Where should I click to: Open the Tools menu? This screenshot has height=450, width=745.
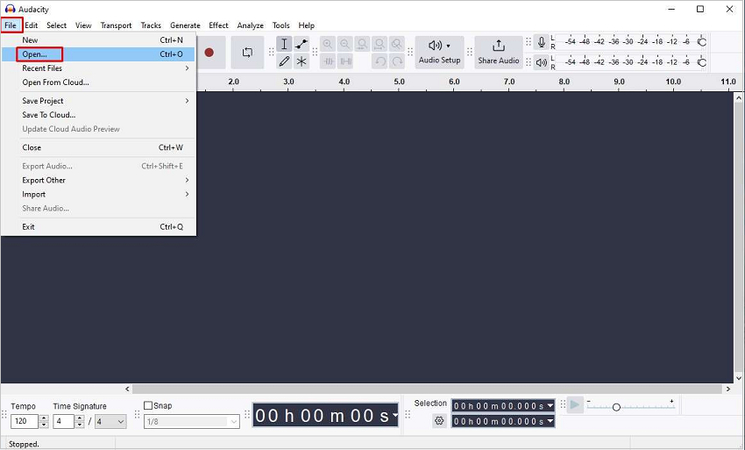click(281, 25)
